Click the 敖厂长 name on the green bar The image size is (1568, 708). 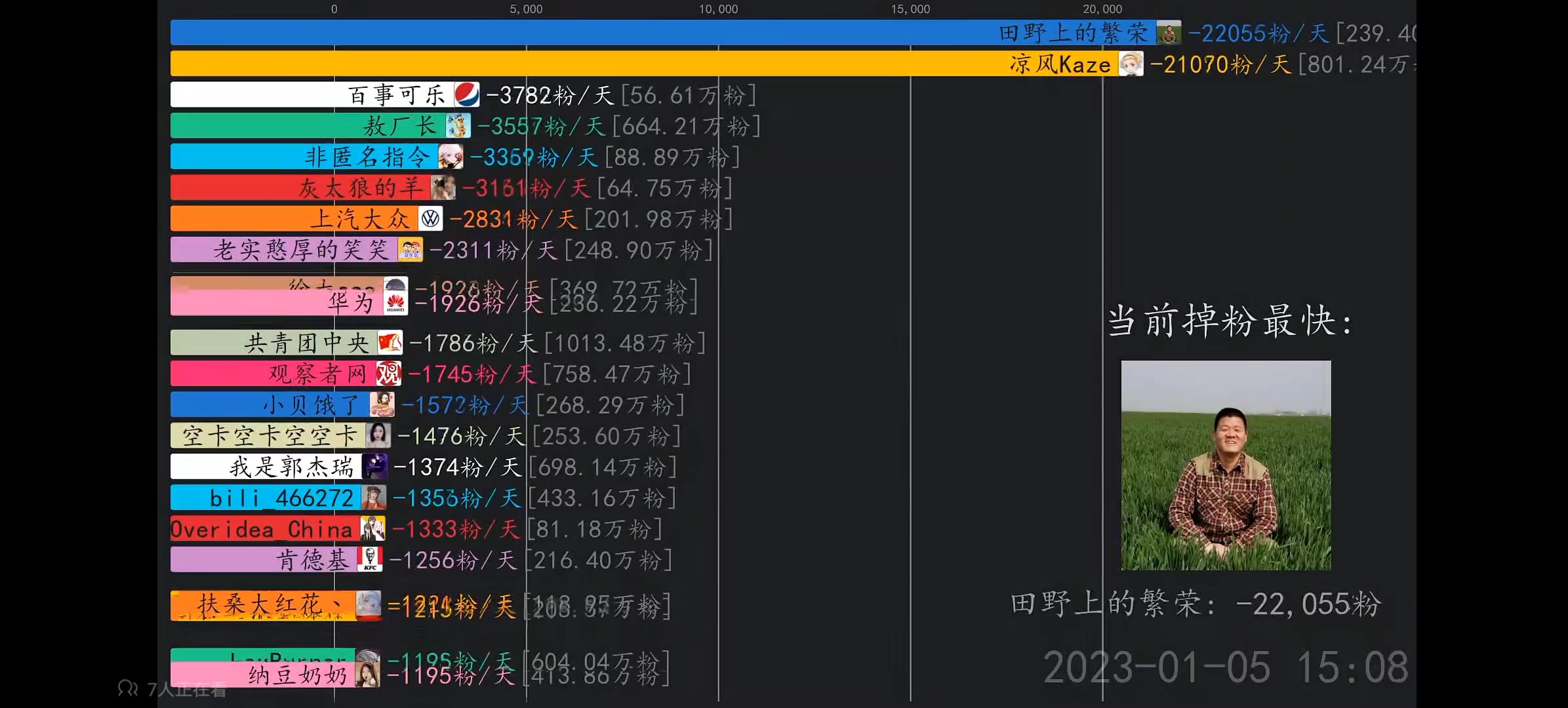[x=400, y=126]
